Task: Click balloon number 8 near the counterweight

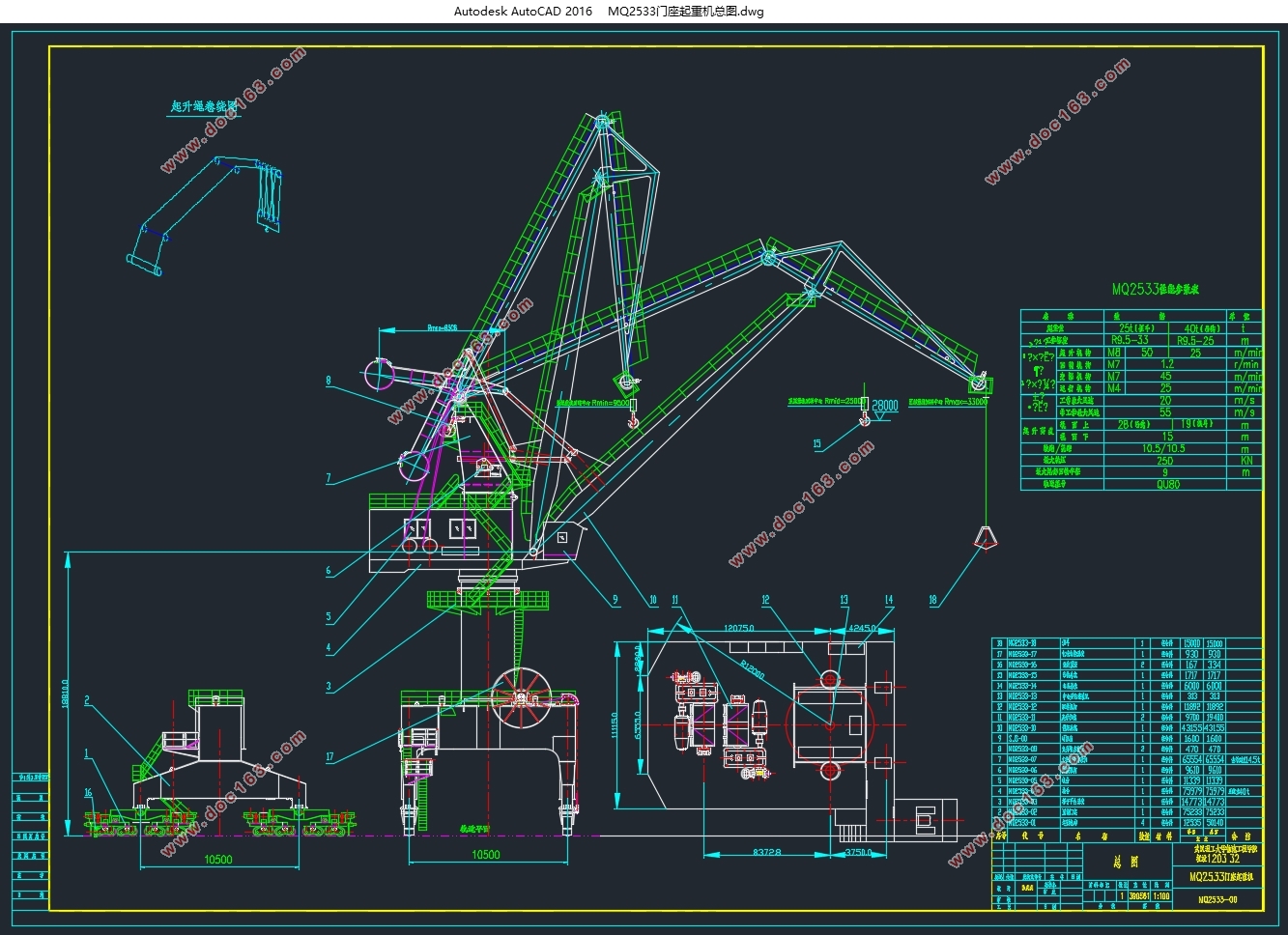Action: [328, 381]
